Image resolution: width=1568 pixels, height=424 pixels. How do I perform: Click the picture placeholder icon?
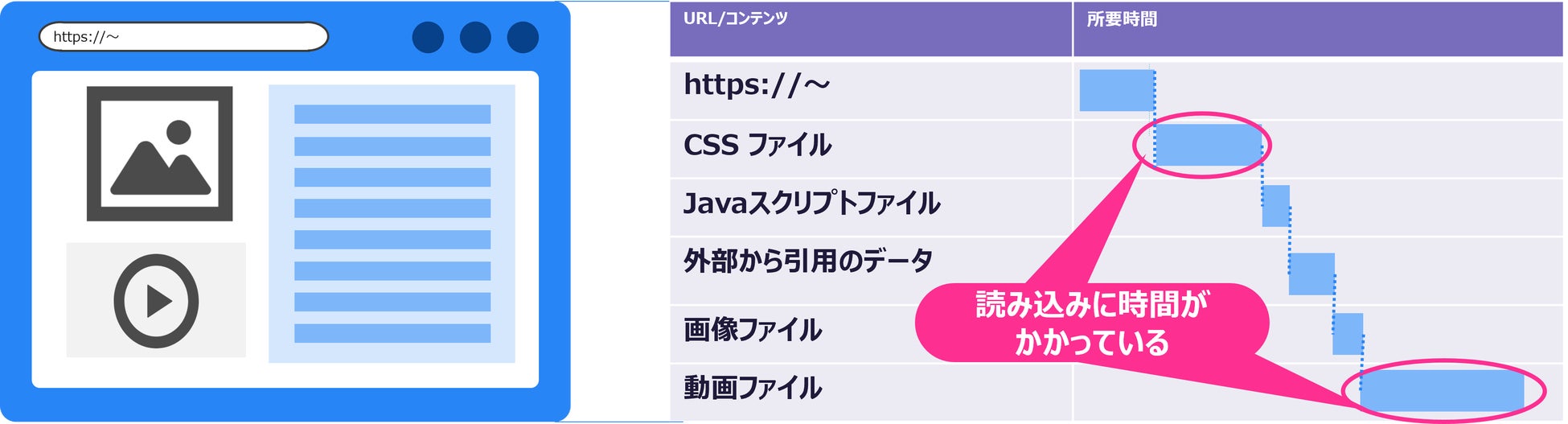[x=159, y=154]
